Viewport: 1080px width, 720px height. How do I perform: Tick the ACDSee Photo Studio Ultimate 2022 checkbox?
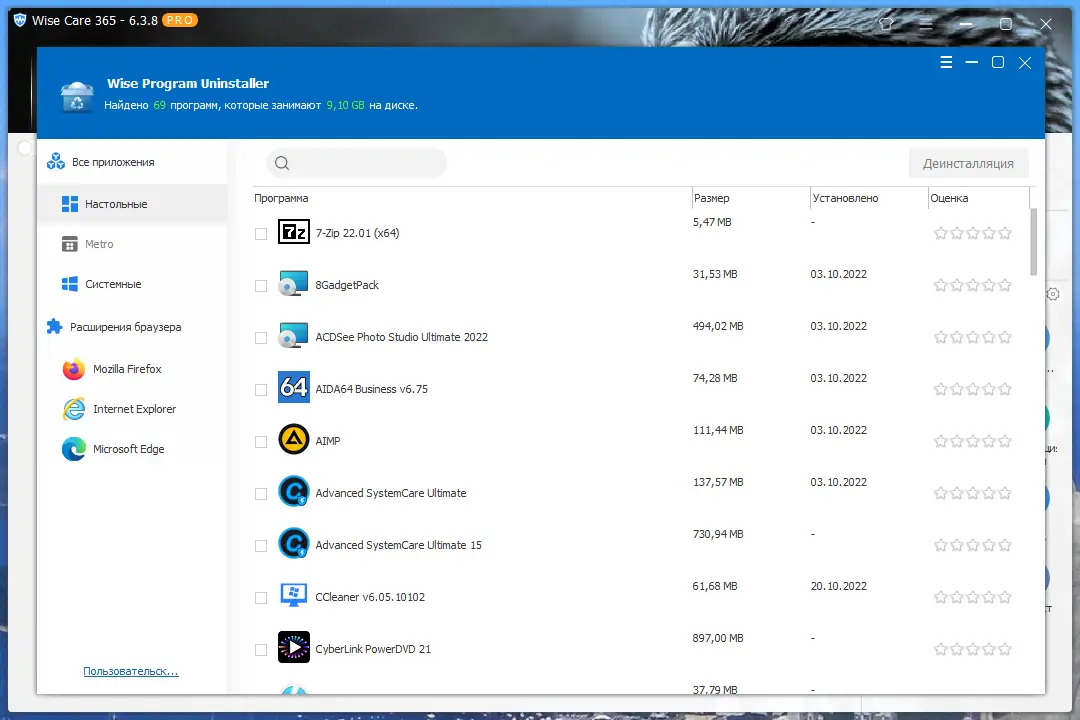coord(261,338)
